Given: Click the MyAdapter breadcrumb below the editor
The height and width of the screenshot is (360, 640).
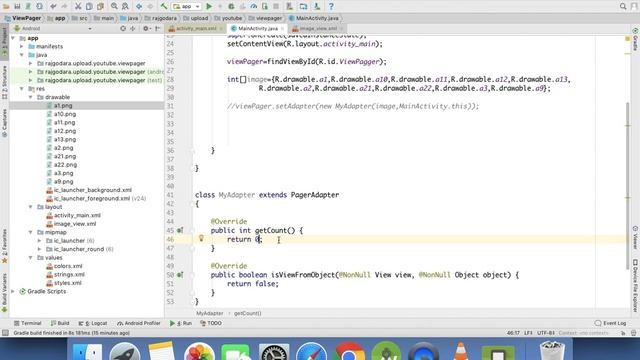Looking at the screenshot, I should 210,313.
